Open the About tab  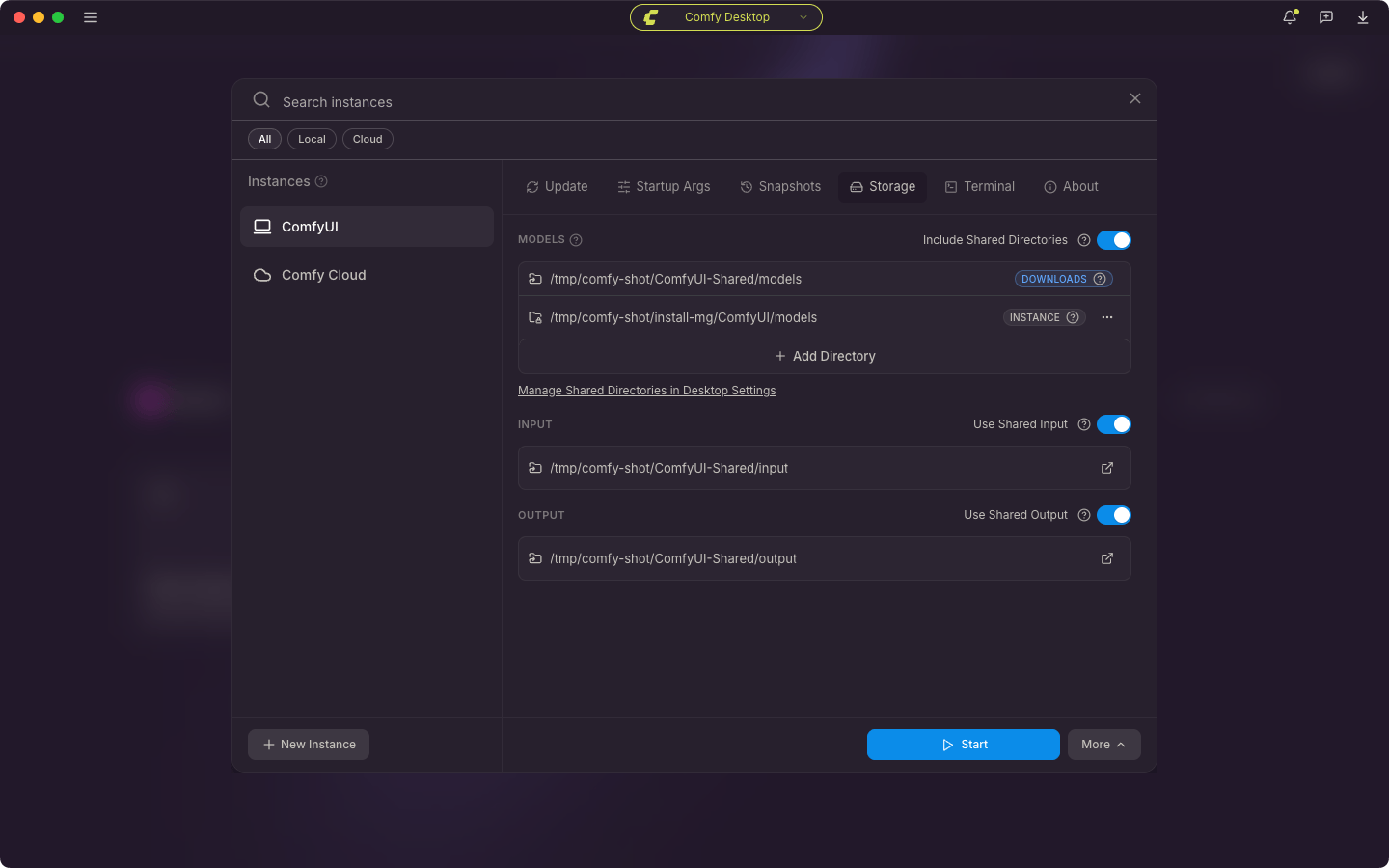click(x=1071, y=187)
